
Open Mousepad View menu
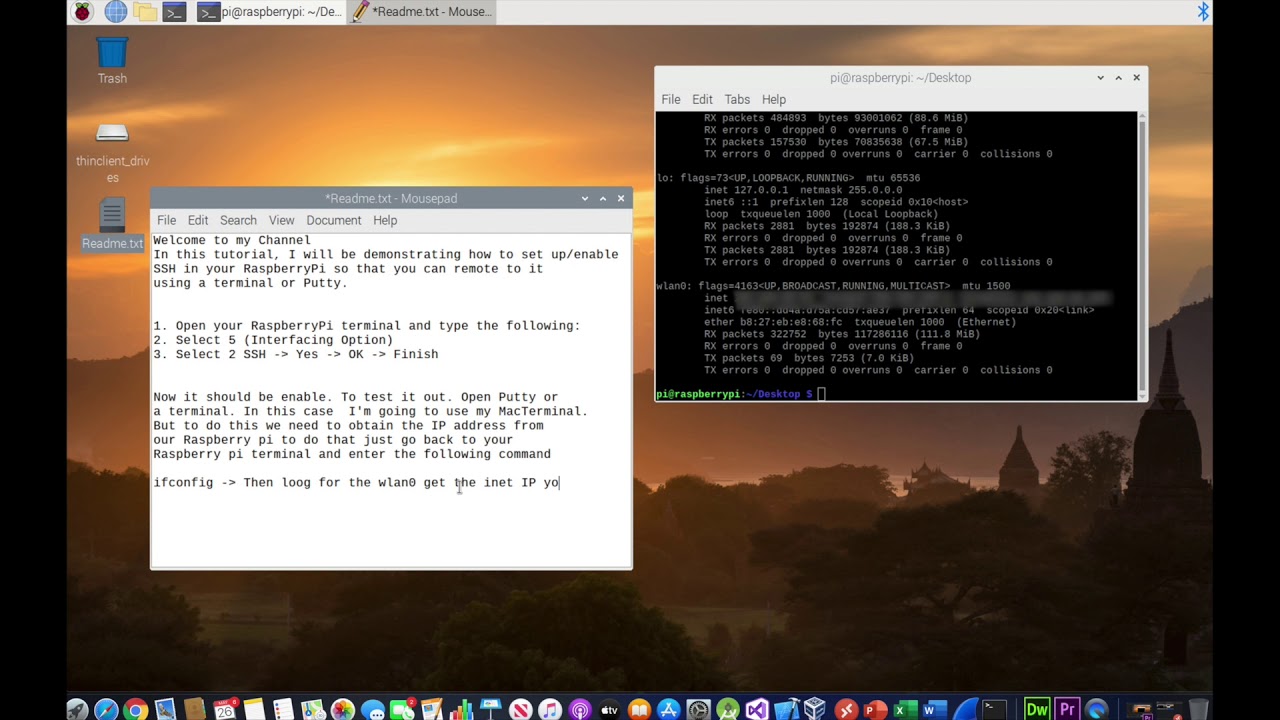tap(281, 220)
